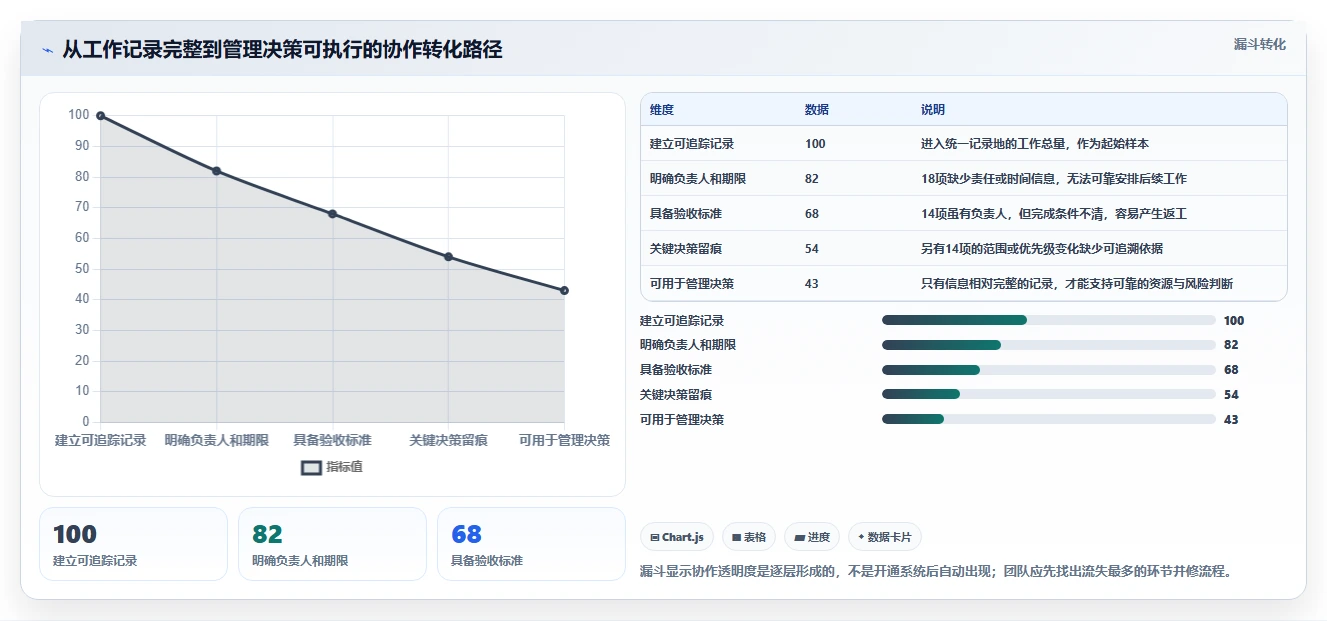Select table row cell 具备验收标准

click(686, 214)
